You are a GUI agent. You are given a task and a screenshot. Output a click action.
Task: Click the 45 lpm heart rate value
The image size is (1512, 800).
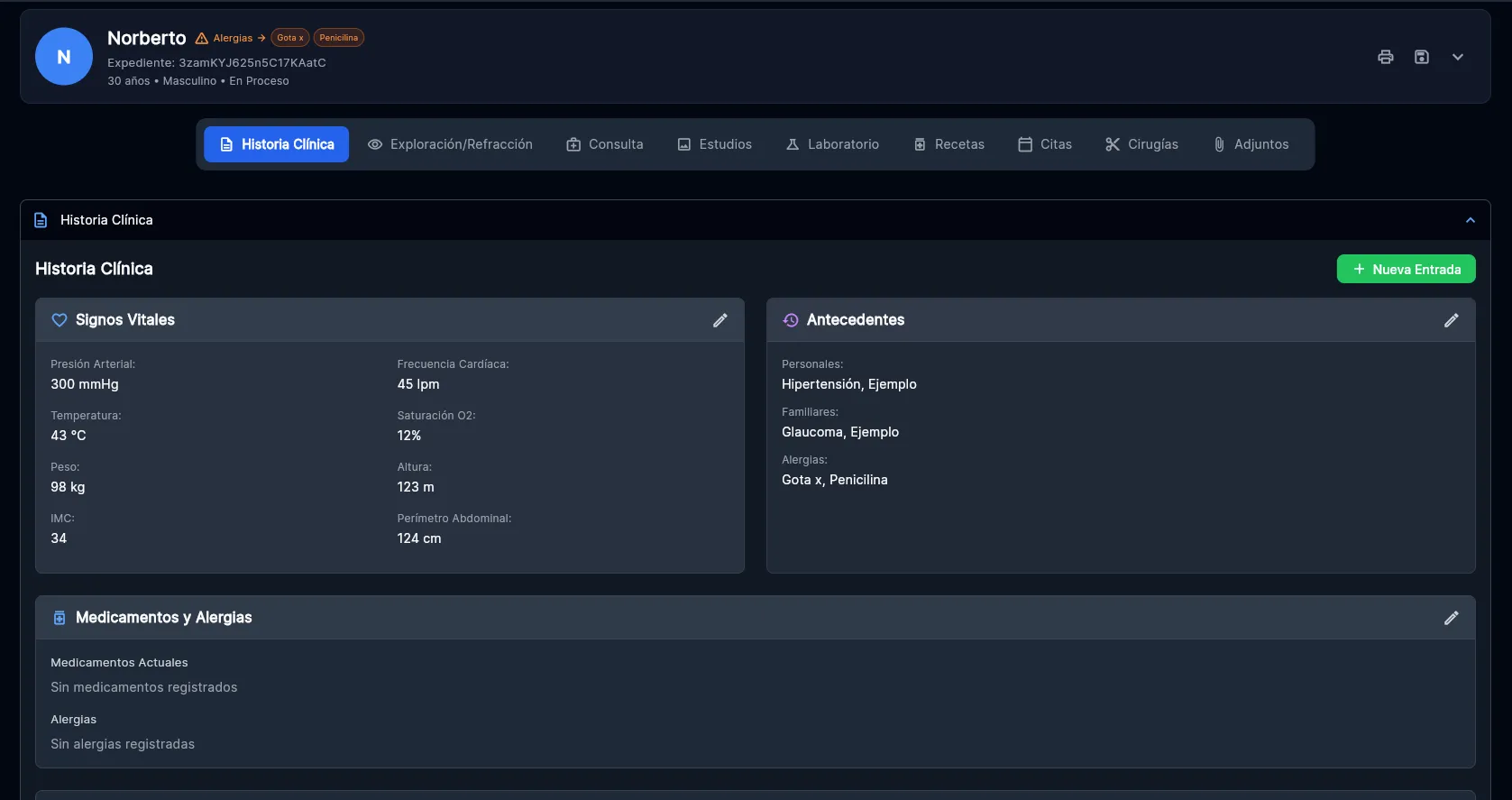[418, 384]
